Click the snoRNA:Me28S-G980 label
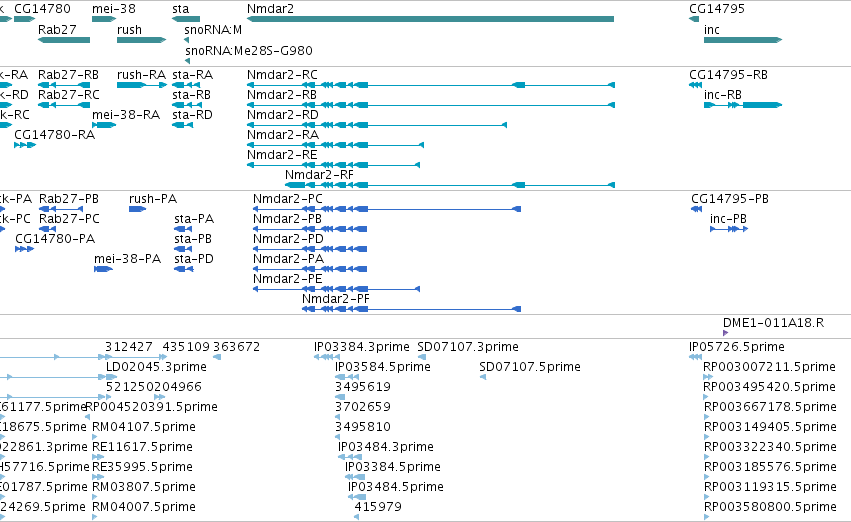The height and width of the screenshot is (522, 851). (249, 50)
